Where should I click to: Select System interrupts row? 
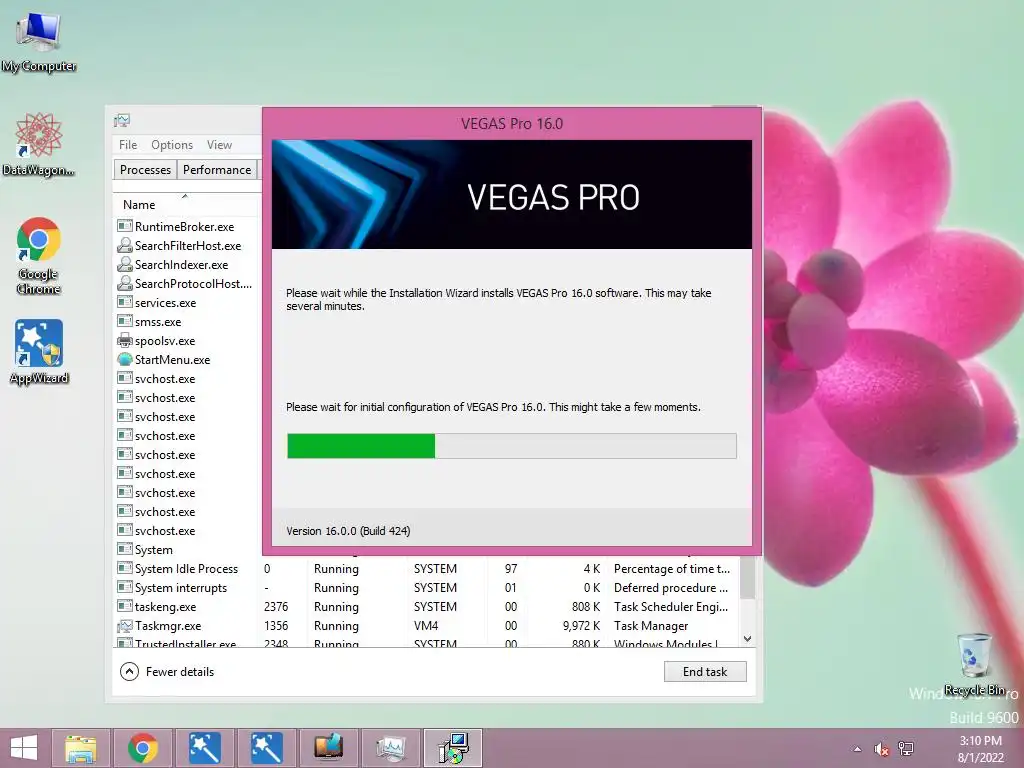click(x=427, y=588)
